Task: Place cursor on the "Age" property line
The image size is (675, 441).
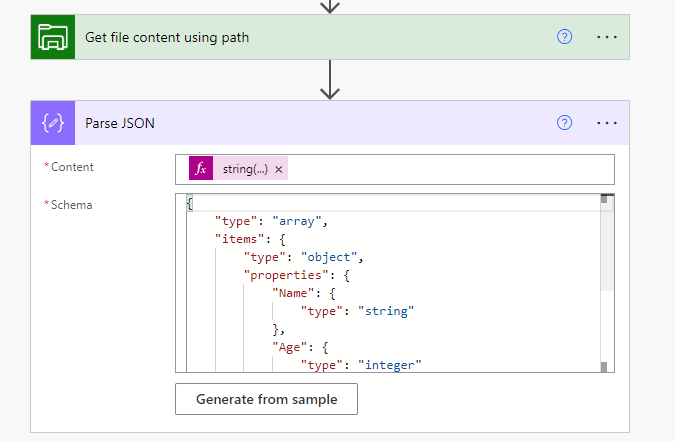Action: tap(286, 347)
